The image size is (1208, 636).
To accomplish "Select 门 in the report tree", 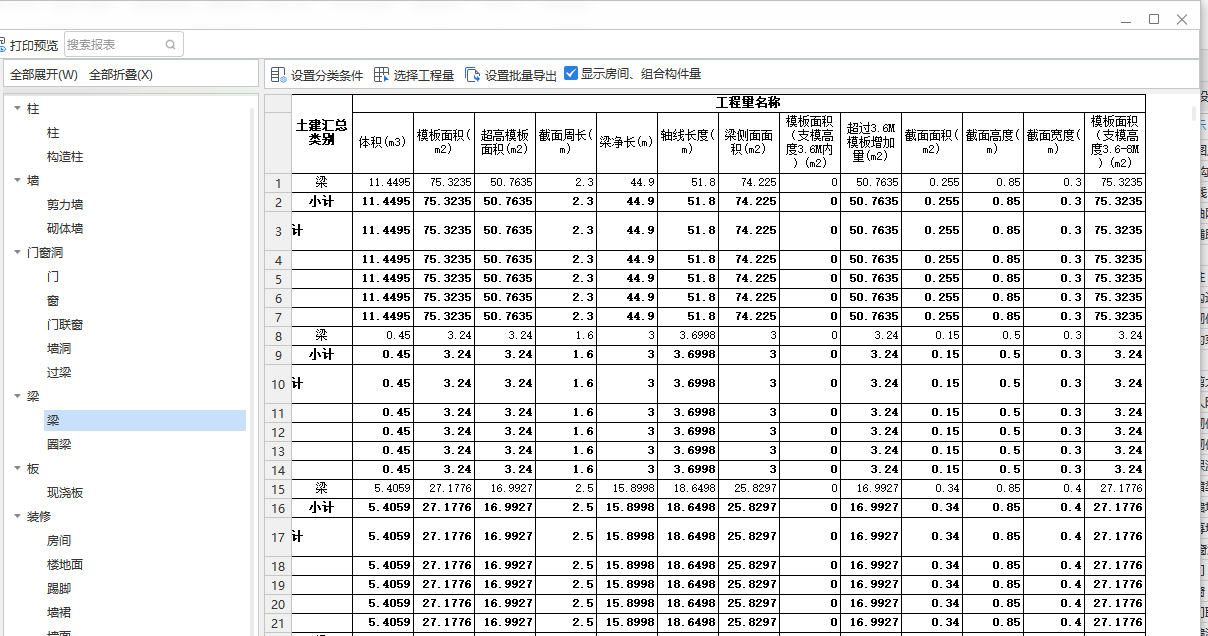I will [x=53, y=277].
